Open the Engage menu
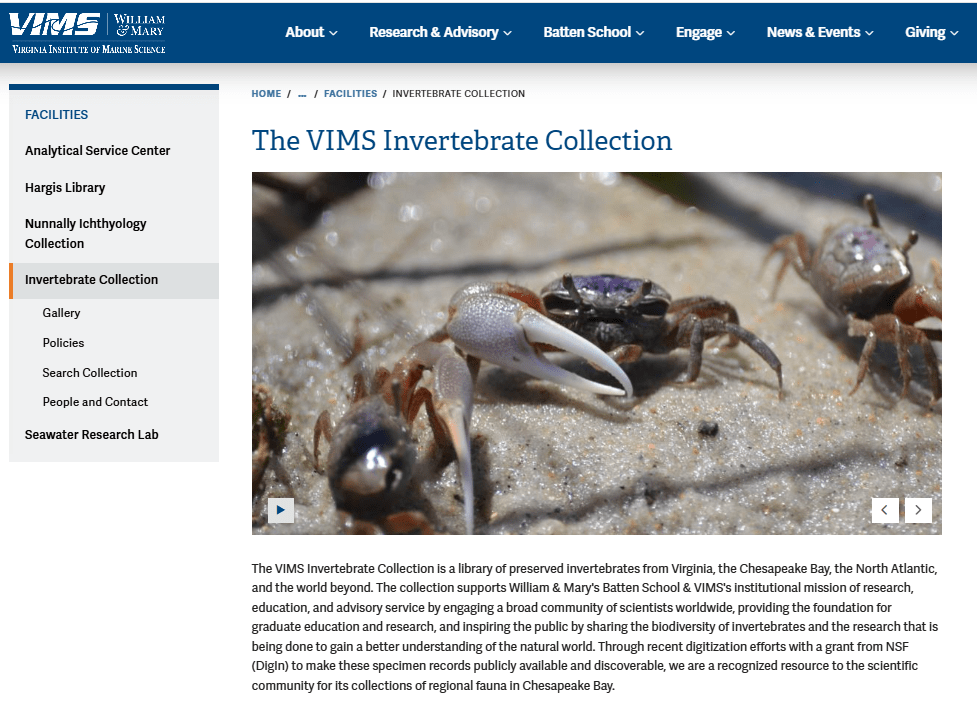This screenshot has width=977, height=703. pyautogui.click(x=704, y=32)
